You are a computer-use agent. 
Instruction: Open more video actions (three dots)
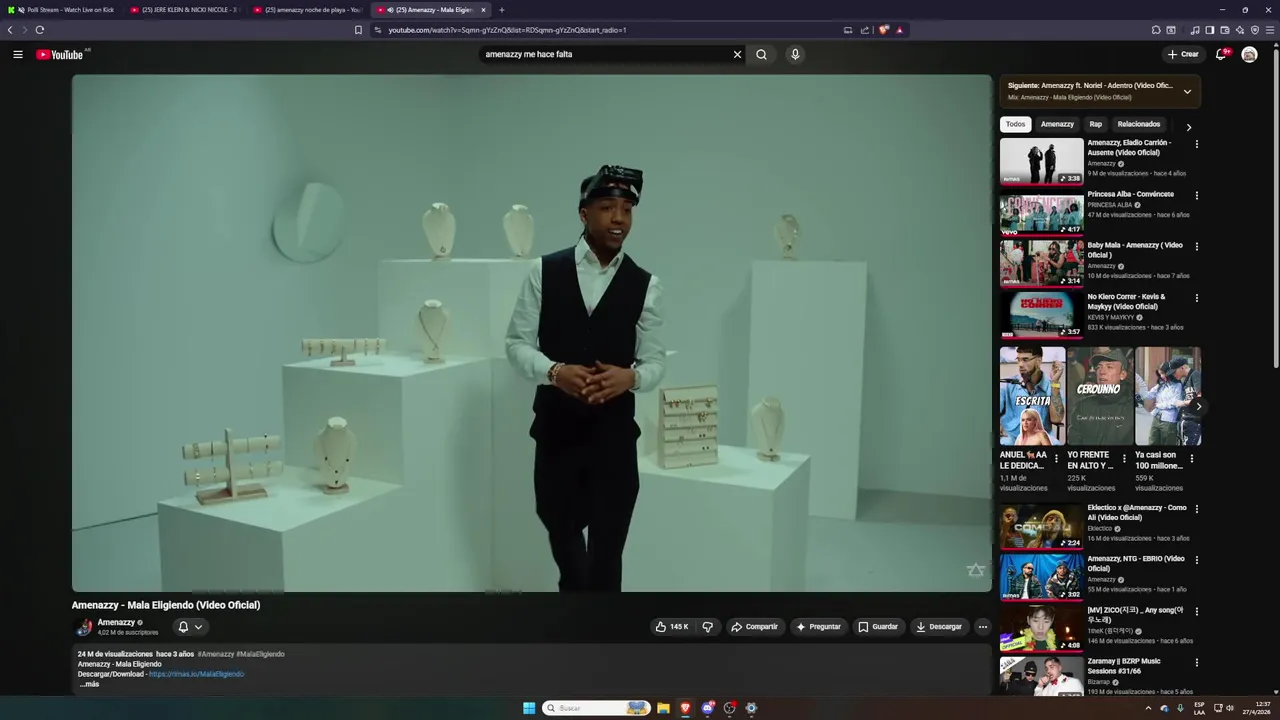(x=983, y=627)
